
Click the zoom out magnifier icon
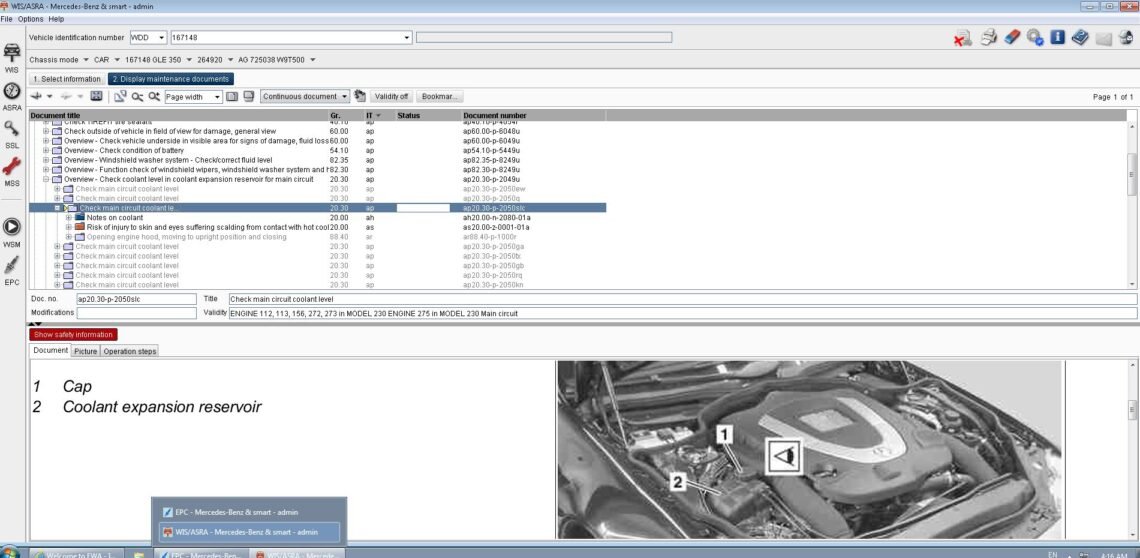[x=137, y=96]
